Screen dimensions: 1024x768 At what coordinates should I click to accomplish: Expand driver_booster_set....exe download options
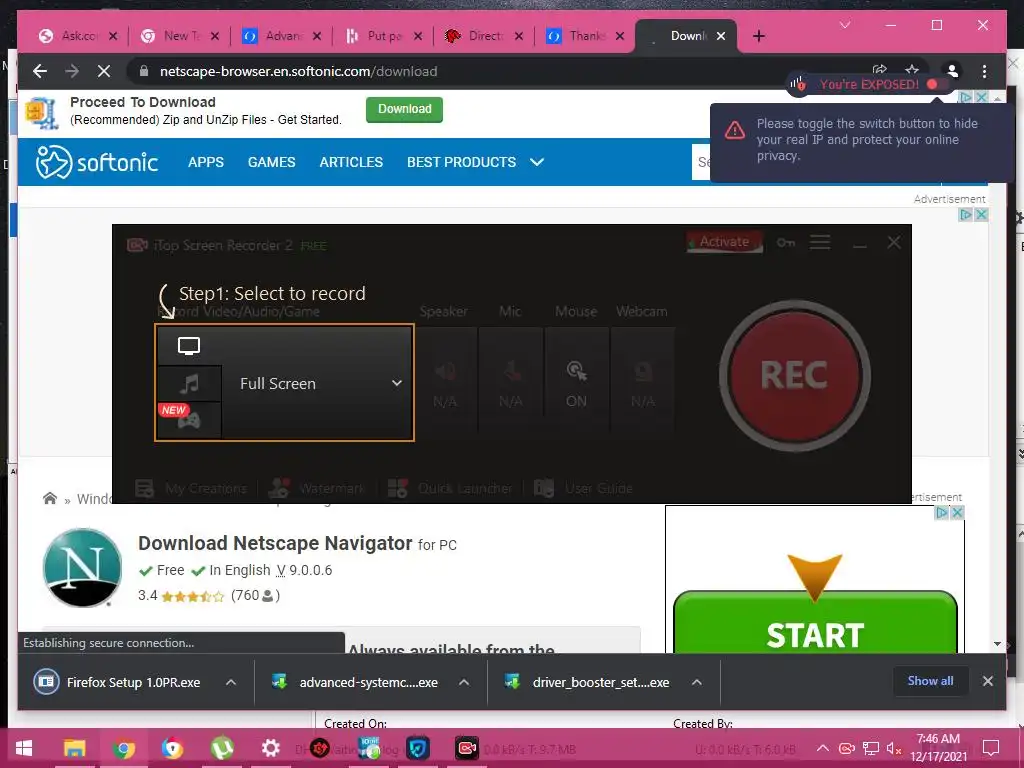697,682
